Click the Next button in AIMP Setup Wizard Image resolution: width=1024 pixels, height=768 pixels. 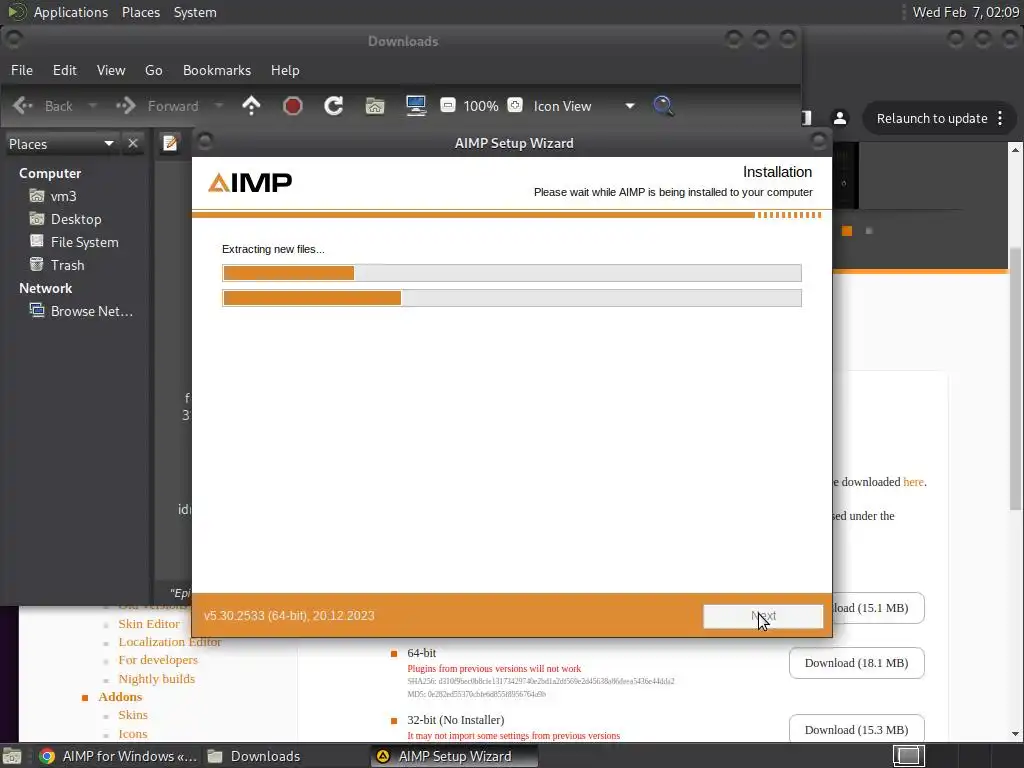763,616
